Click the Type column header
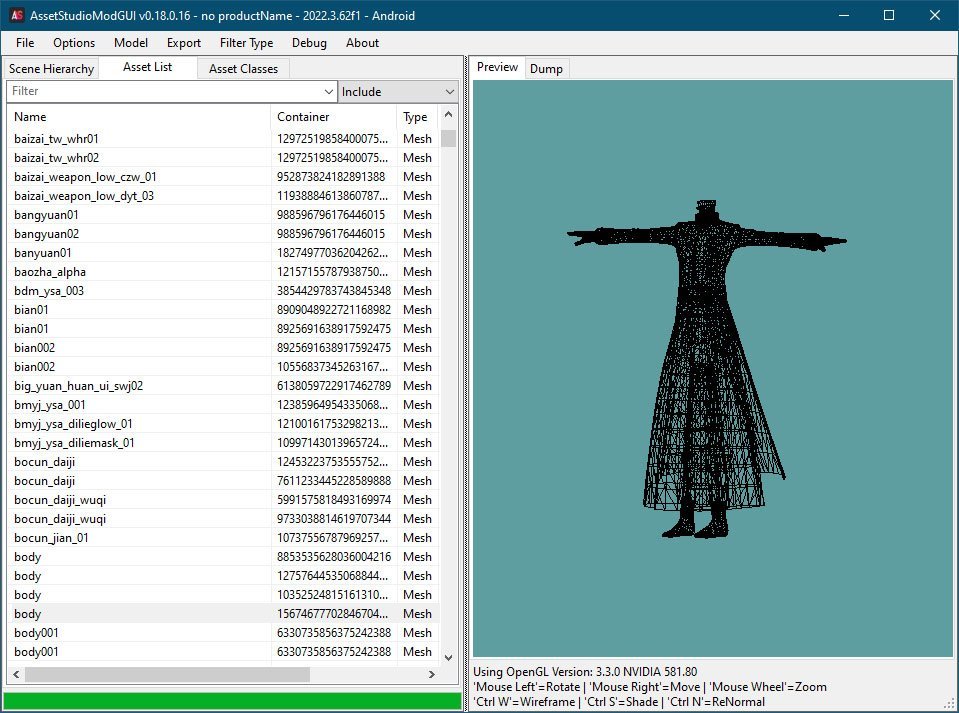The image size is (959, 713). 416,117
